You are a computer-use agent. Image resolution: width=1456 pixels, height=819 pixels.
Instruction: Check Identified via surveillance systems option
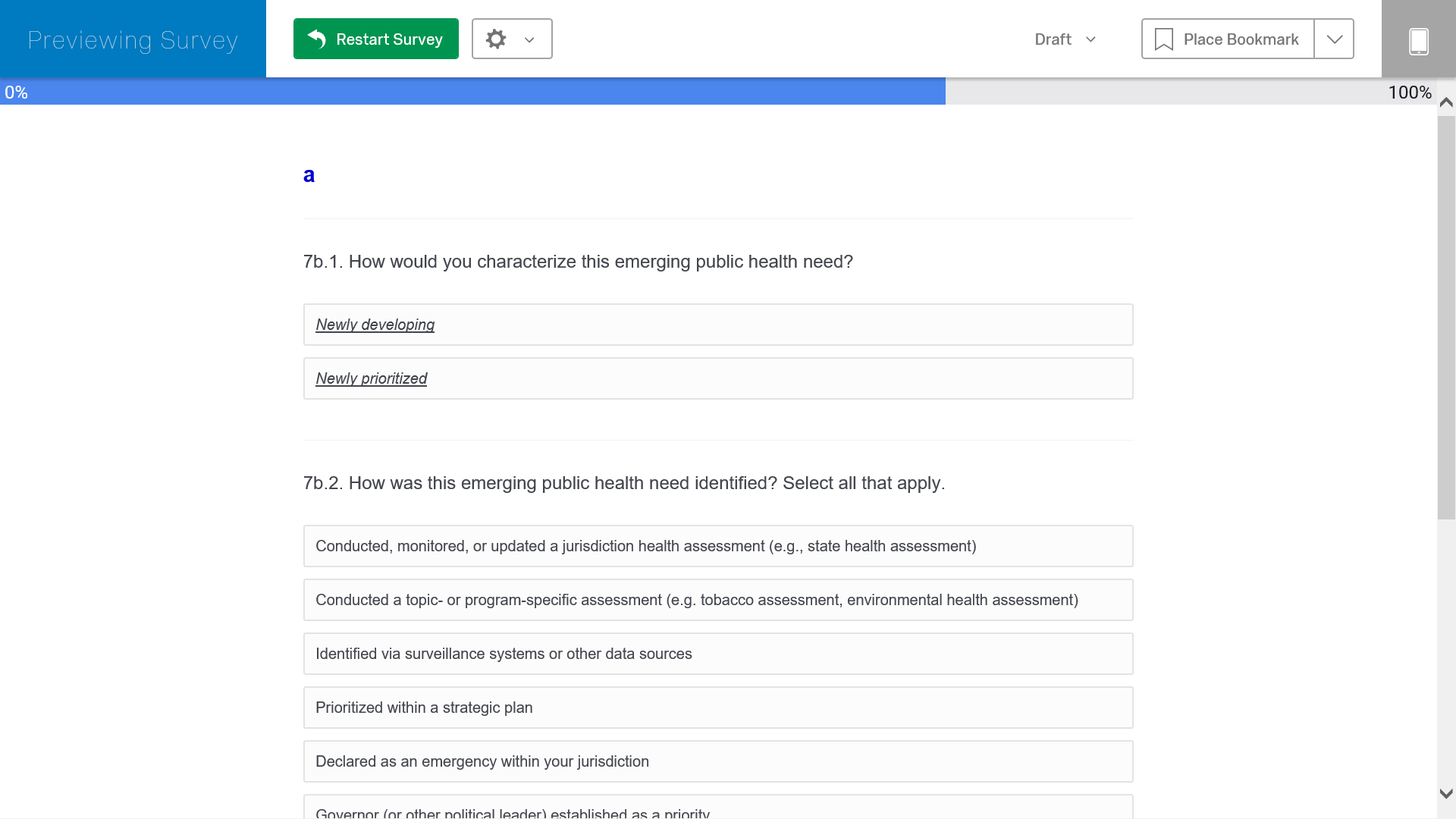(717, 654)
